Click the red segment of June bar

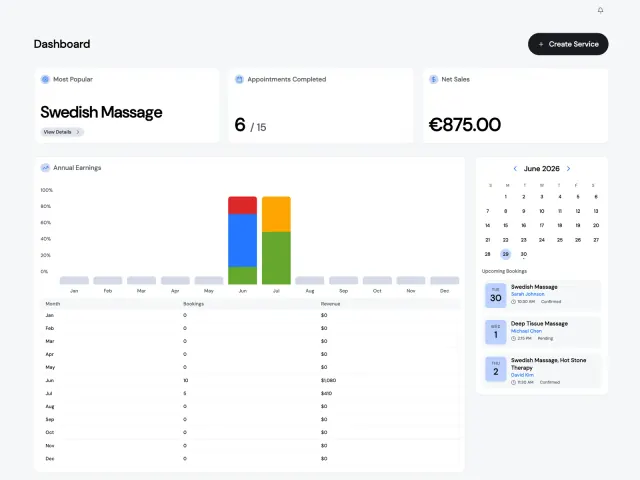(242, 205)
